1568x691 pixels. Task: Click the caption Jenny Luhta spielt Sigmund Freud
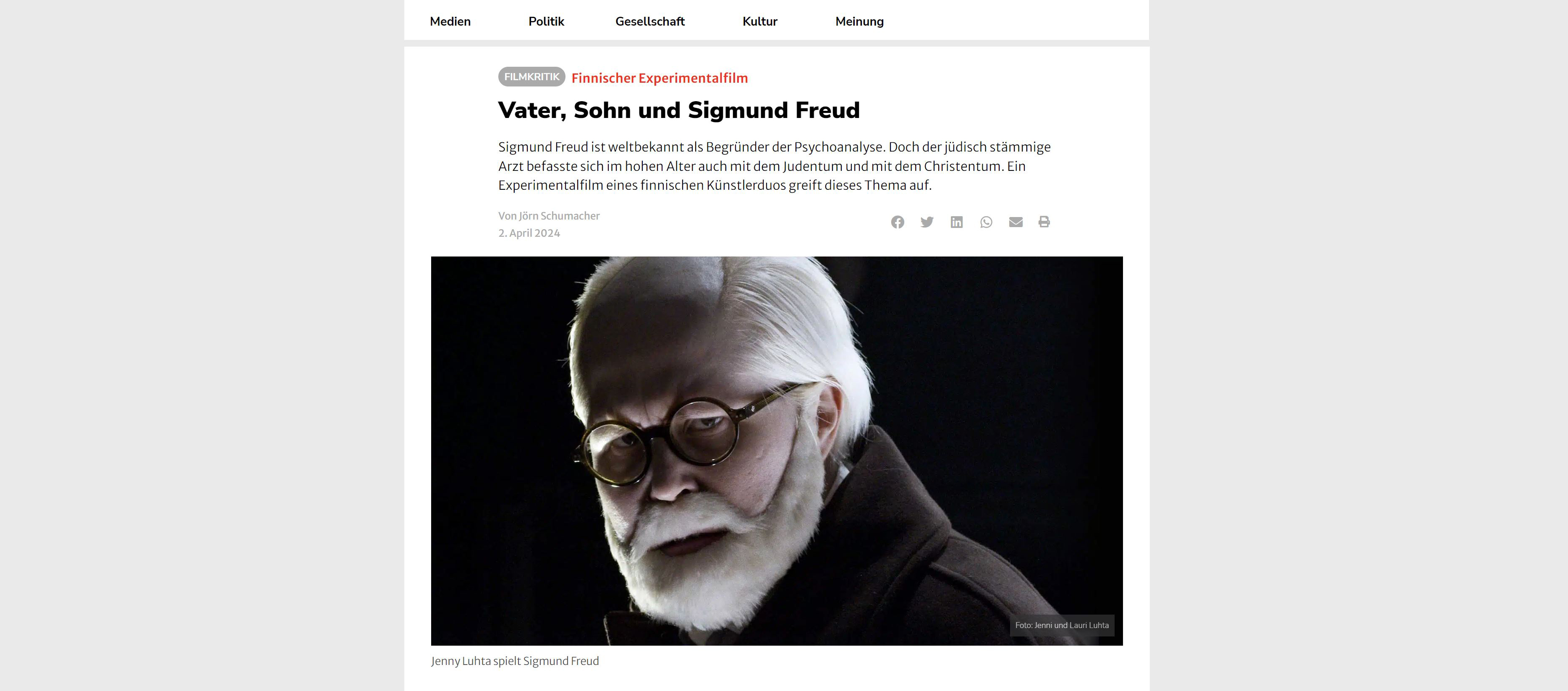(x=515, y=661)
